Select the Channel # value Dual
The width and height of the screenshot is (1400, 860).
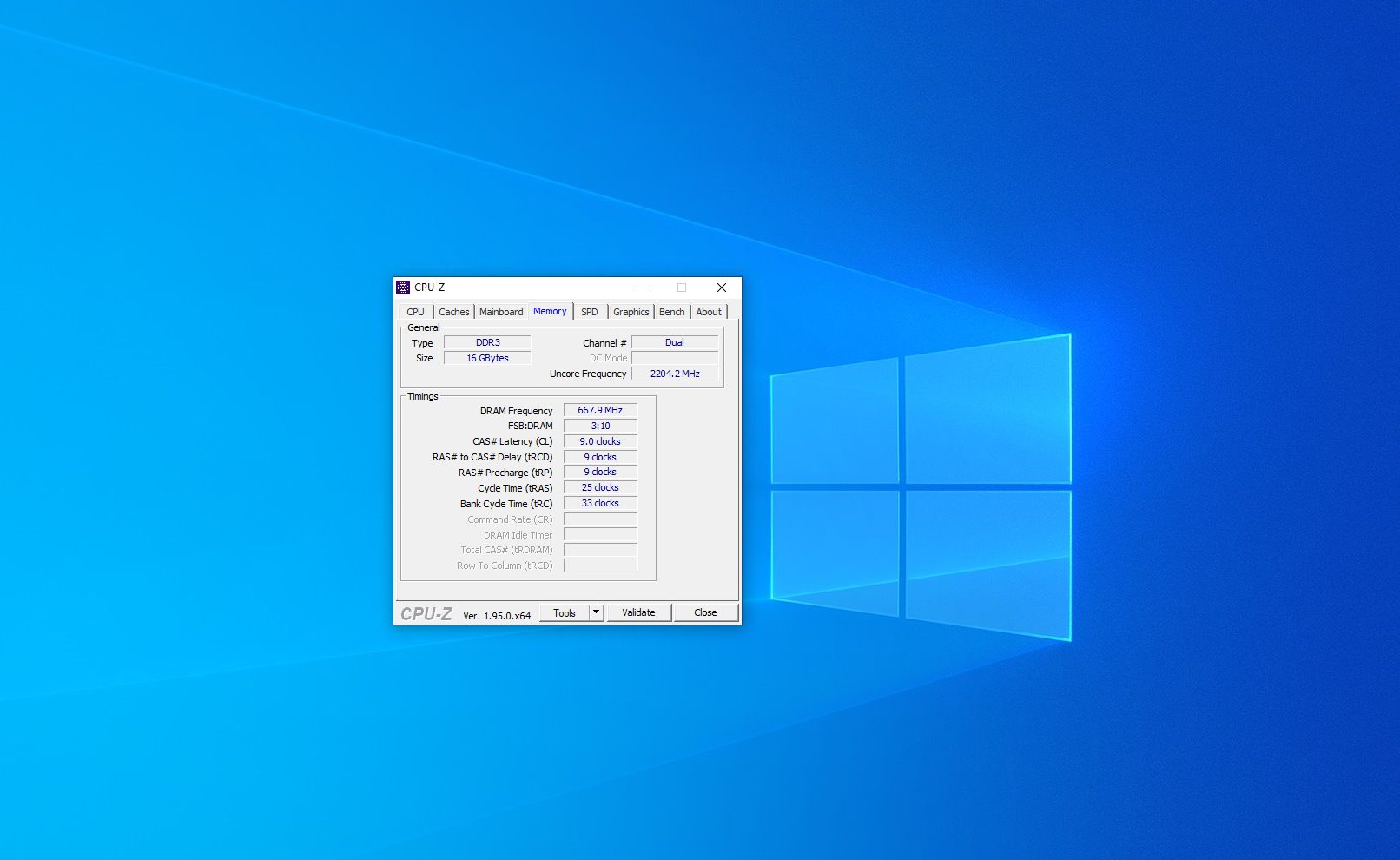675,342
